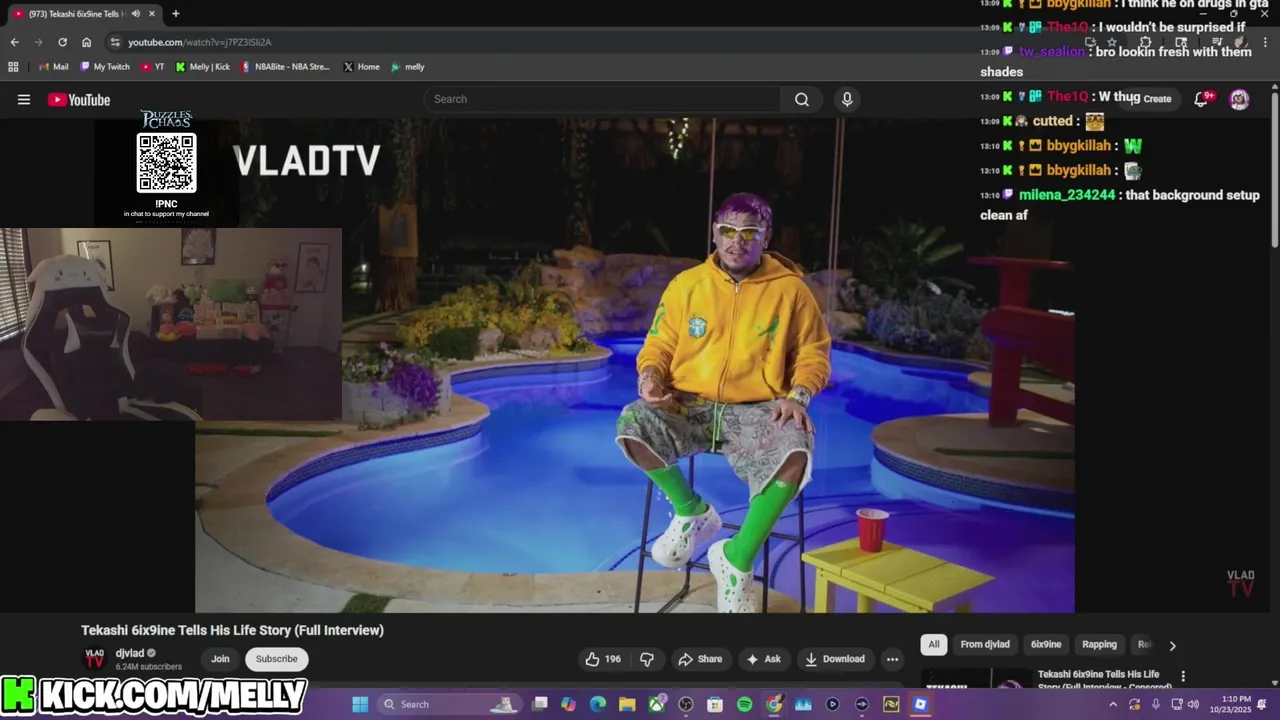Click the YouTube search input field
Image resolution: width=1280 pixels, height=720 pixels.
pos(602,99)
